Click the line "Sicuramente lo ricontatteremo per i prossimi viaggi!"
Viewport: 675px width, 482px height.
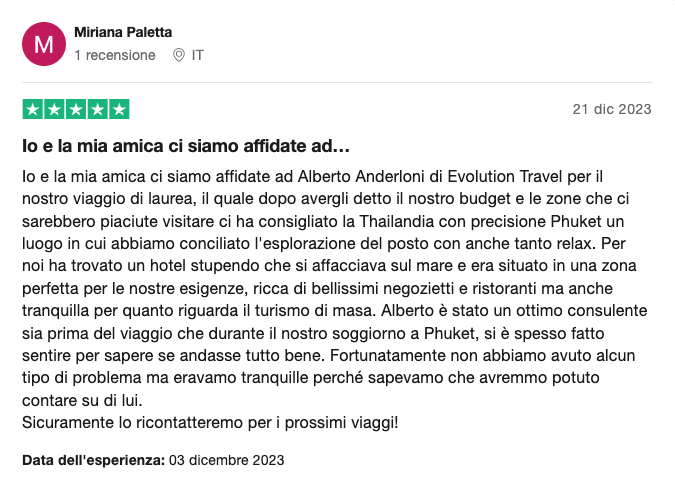click(x=210, y=423)
